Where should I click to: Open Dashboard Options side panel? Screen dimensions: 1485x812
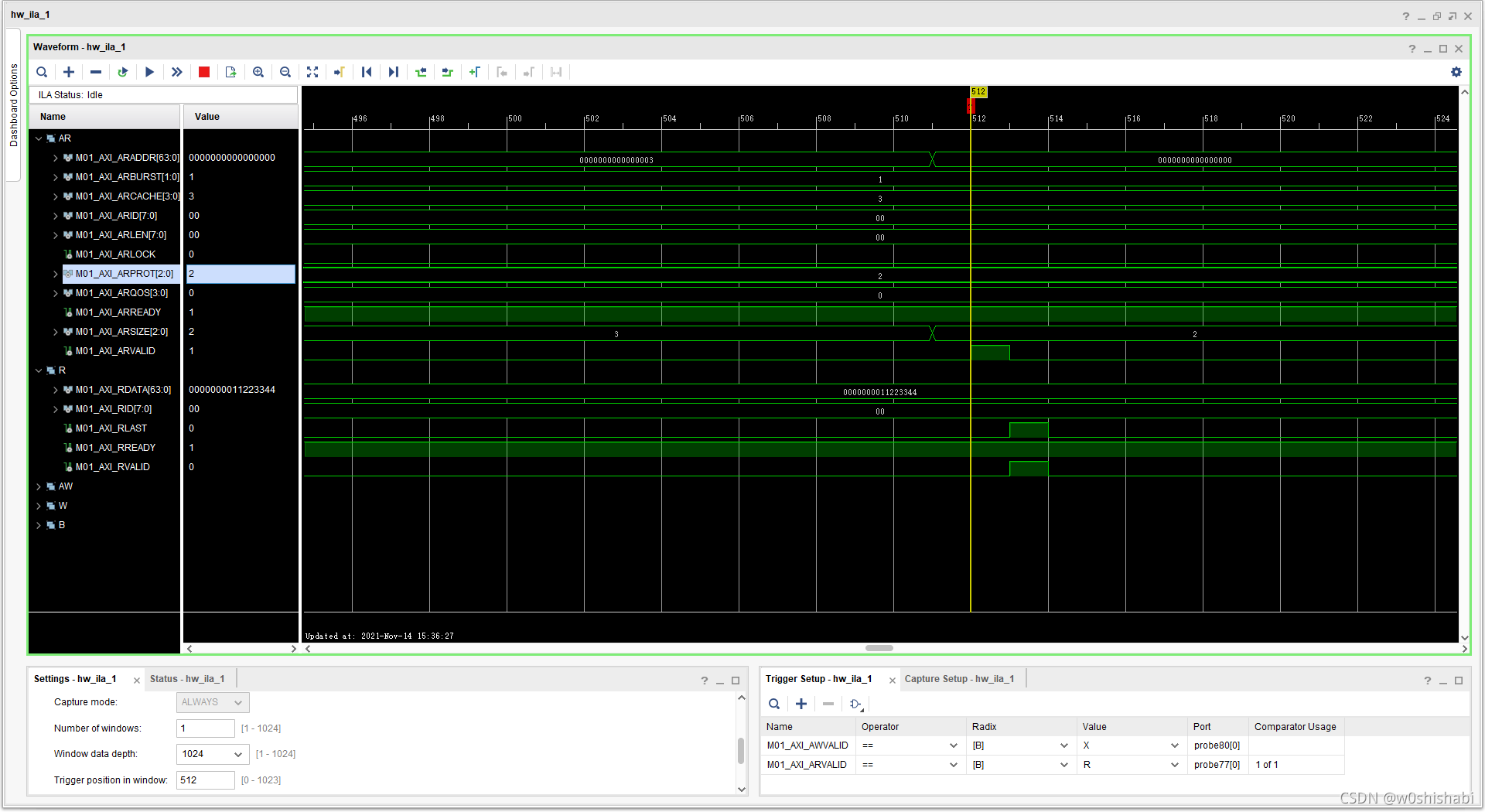(13, 105)
